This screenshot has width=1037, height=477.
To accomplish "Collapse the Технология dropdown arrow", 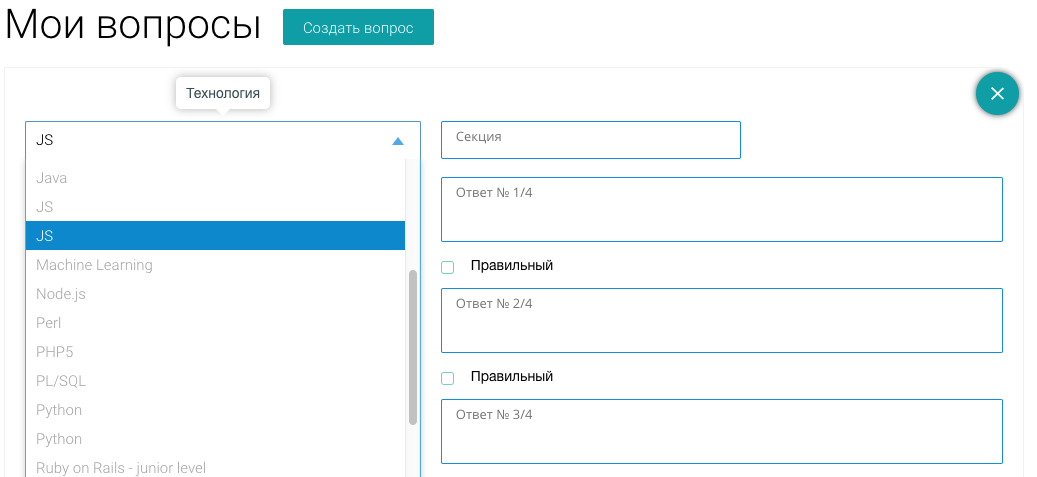I will tap(397, 141).
